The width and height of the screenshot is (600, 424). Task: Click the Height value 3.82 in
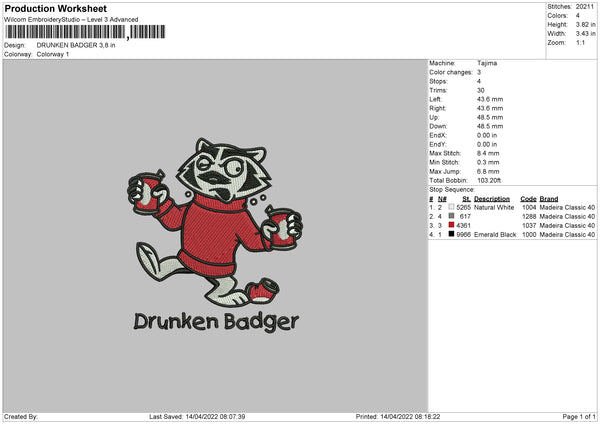click(x=585, y=24)
